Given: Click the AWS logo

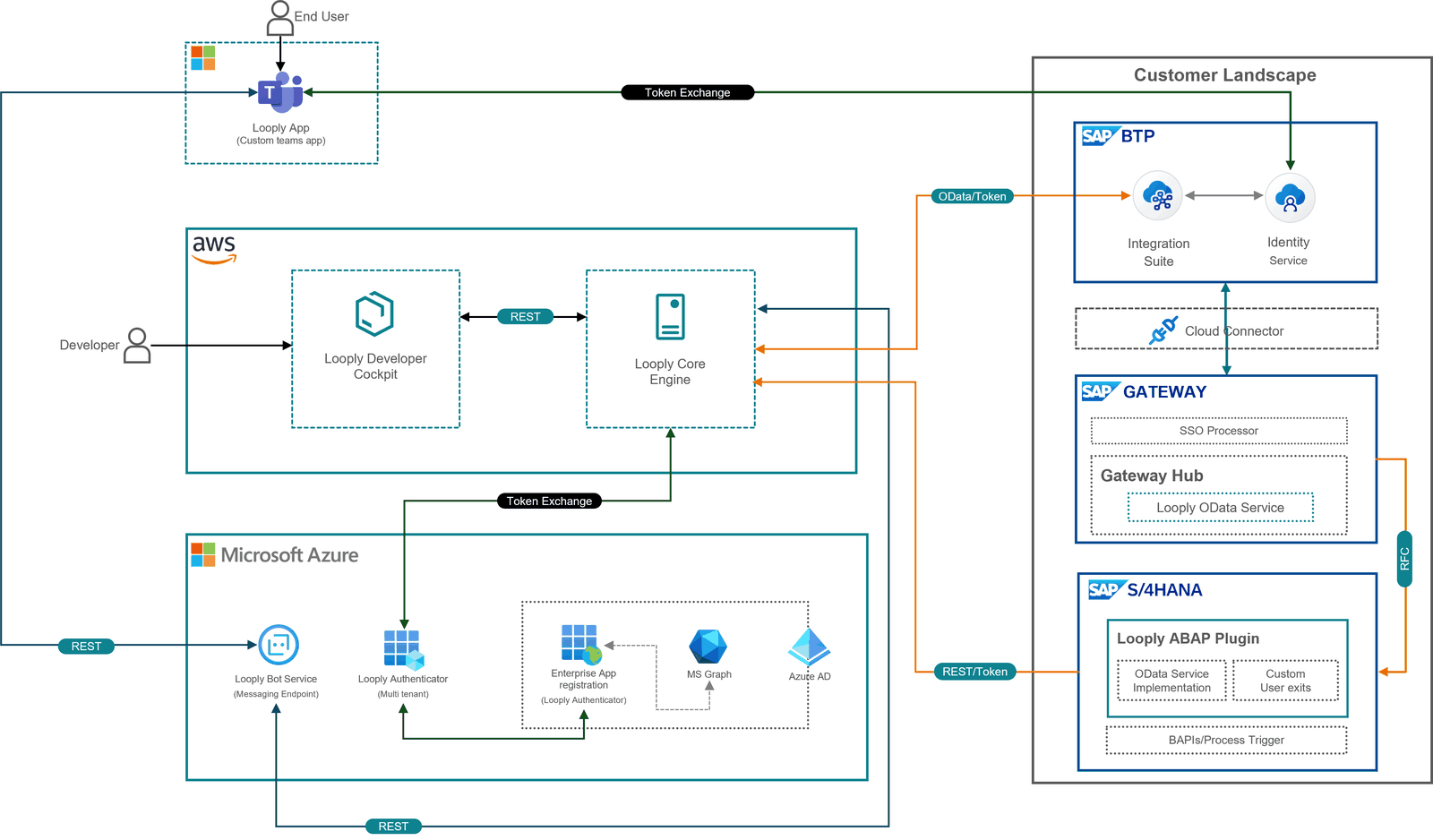Looking at the screenshot, I should pyautogui.click(x=214, y=249).
